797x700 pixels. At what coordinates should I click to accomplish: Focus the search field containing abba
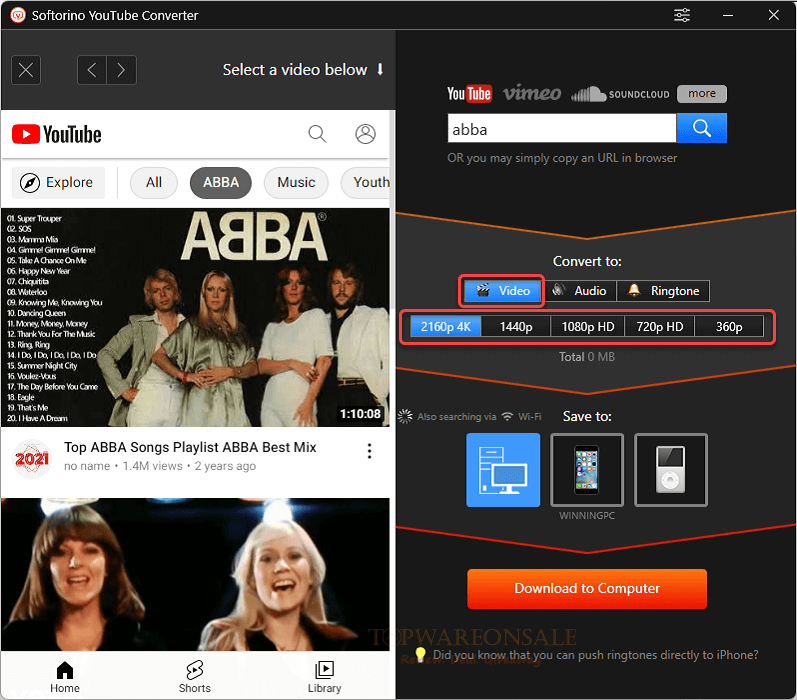(x=562, y=128)
